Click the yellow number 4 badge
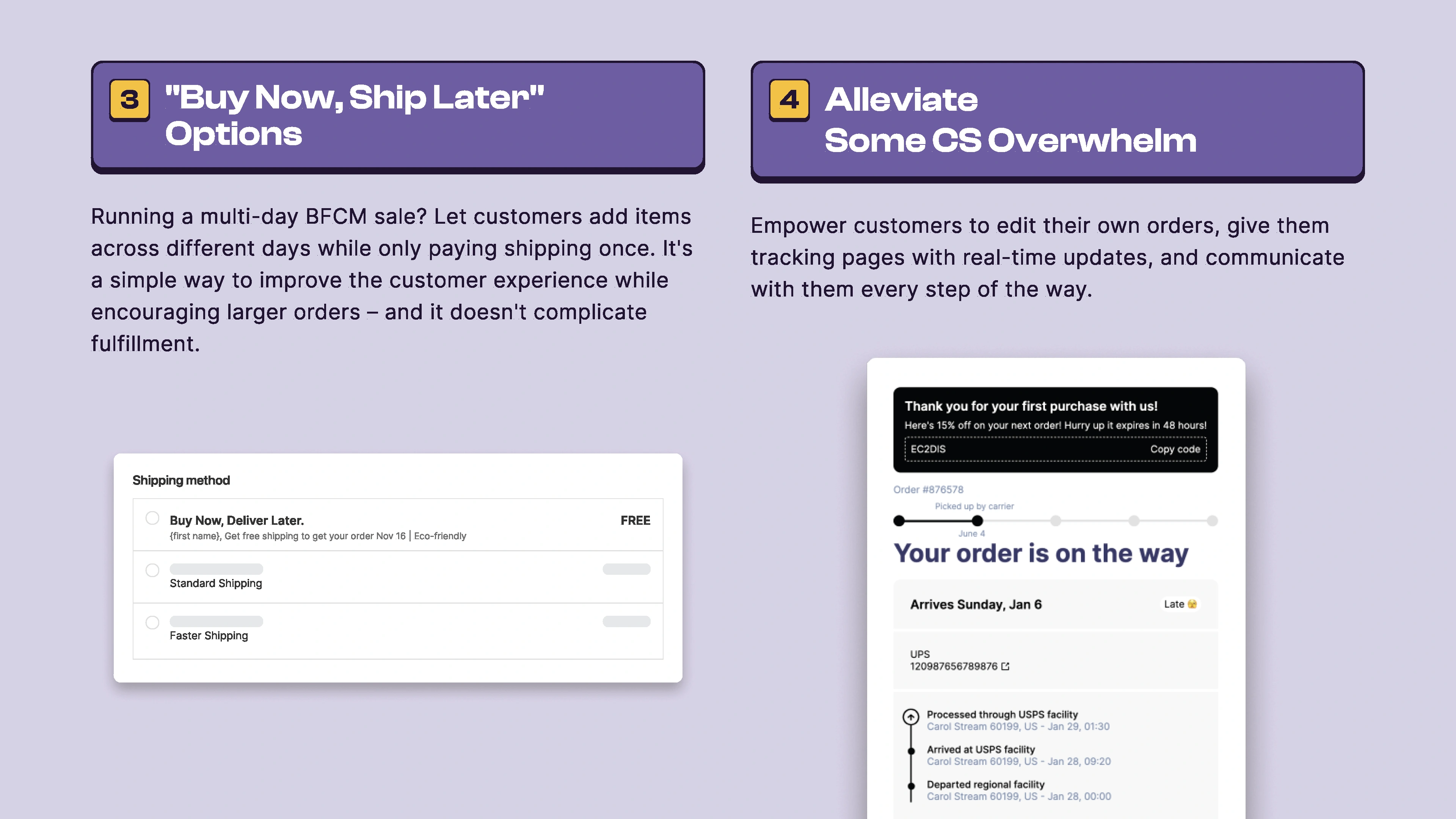This screenshot has height=819, width=1456. tap(789, 100)
